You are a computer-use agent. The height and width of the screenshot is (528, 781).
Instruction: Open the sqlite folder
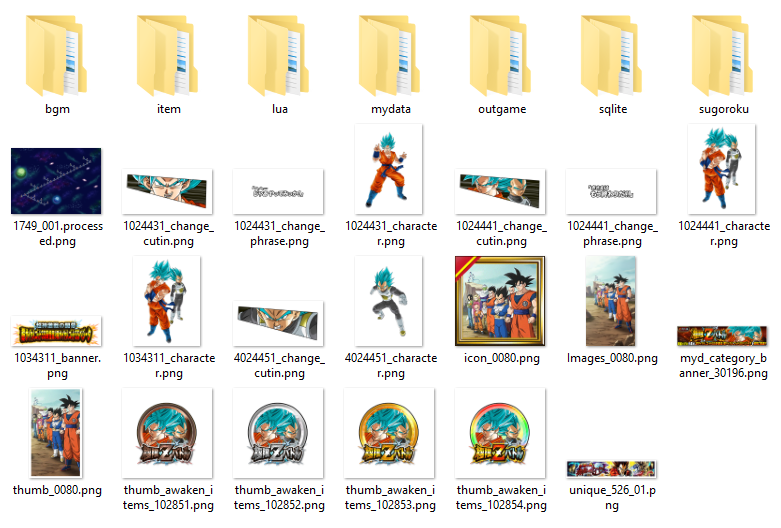[x=612, y=55]
